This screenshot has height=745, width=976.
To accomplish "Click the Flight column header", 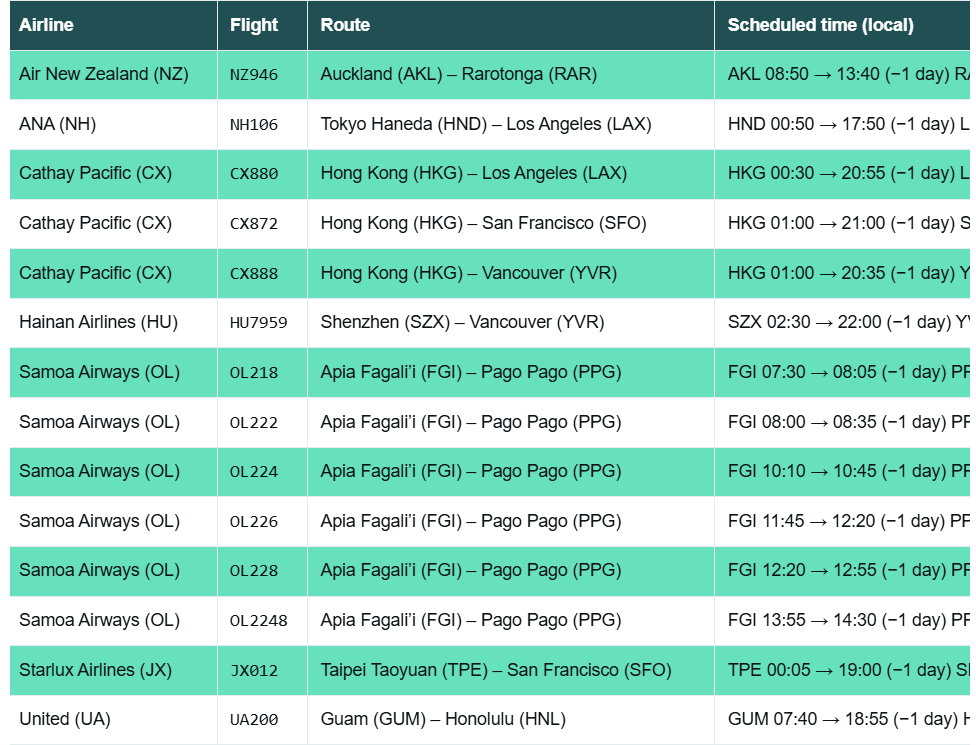I will (254, 25).
